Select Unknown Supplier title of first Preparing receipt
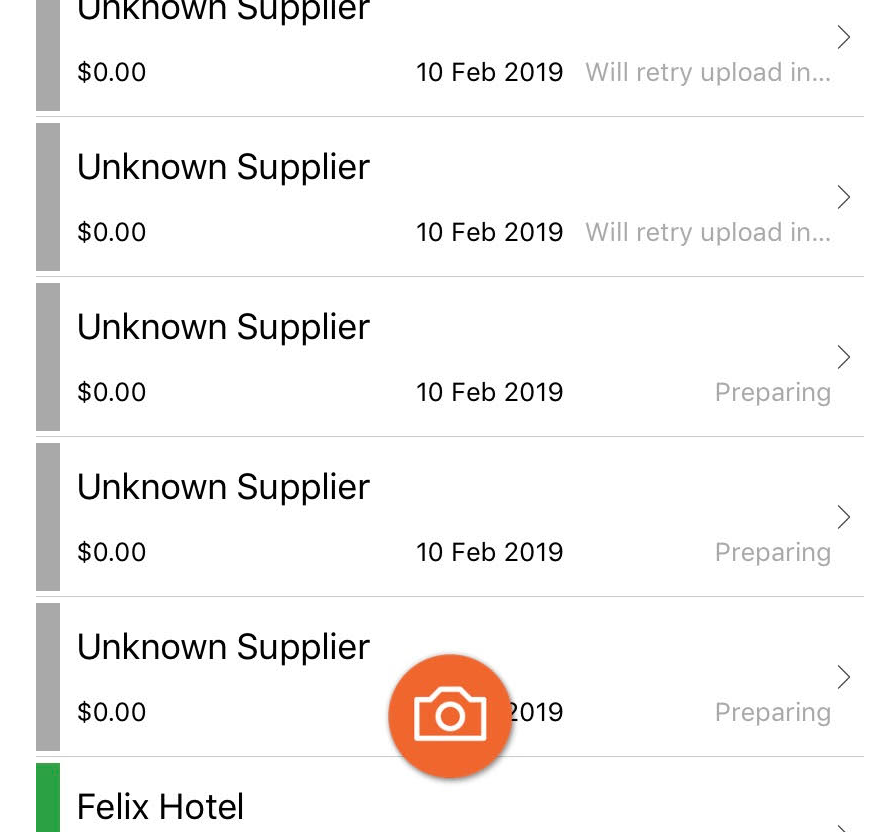 tap(224, 328)
